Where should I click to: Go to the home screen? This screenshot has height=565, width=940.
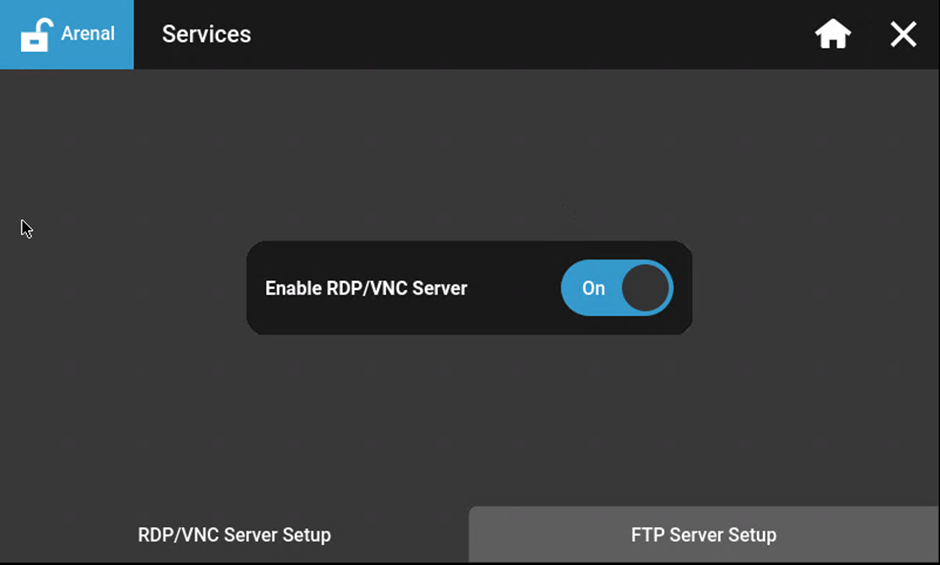click(832, 35)
